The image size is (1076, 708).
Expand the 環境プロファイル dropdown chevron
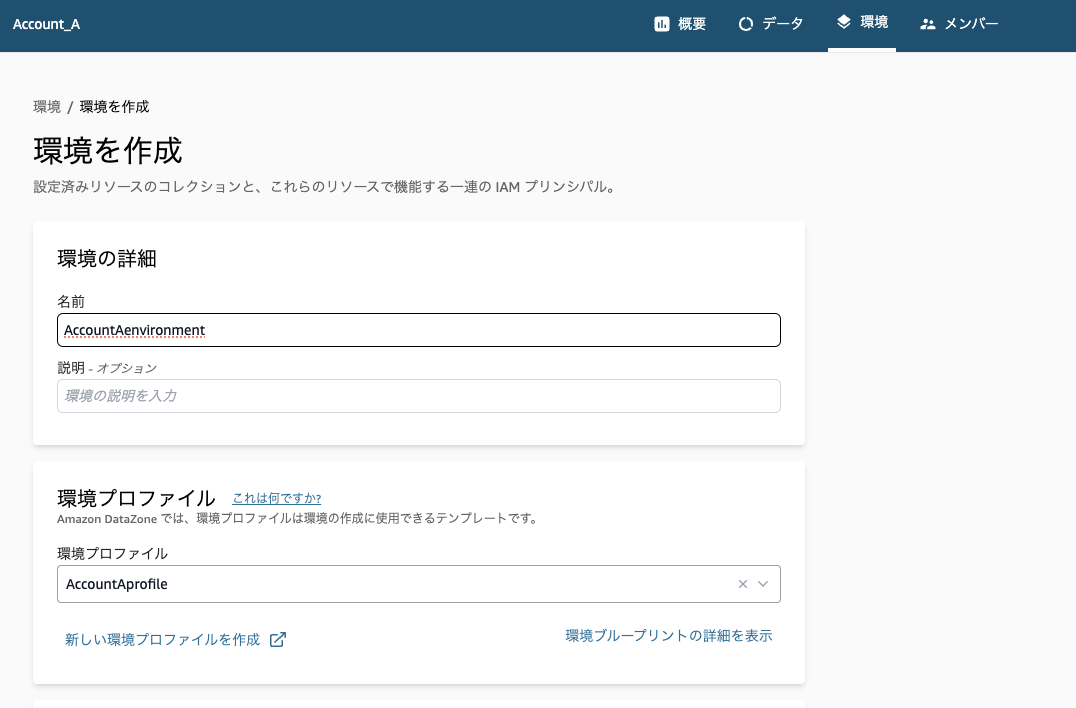click(762, 584)
